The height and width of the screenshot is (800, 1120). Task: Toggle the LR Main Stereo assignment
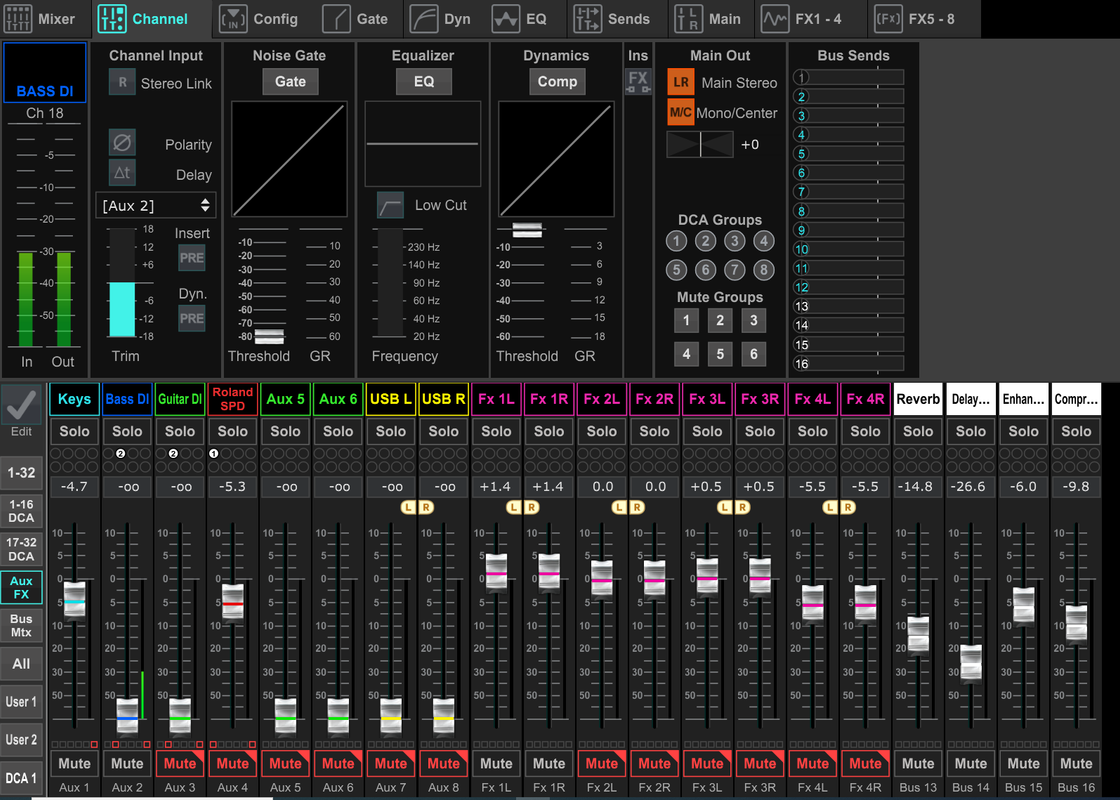681,82
